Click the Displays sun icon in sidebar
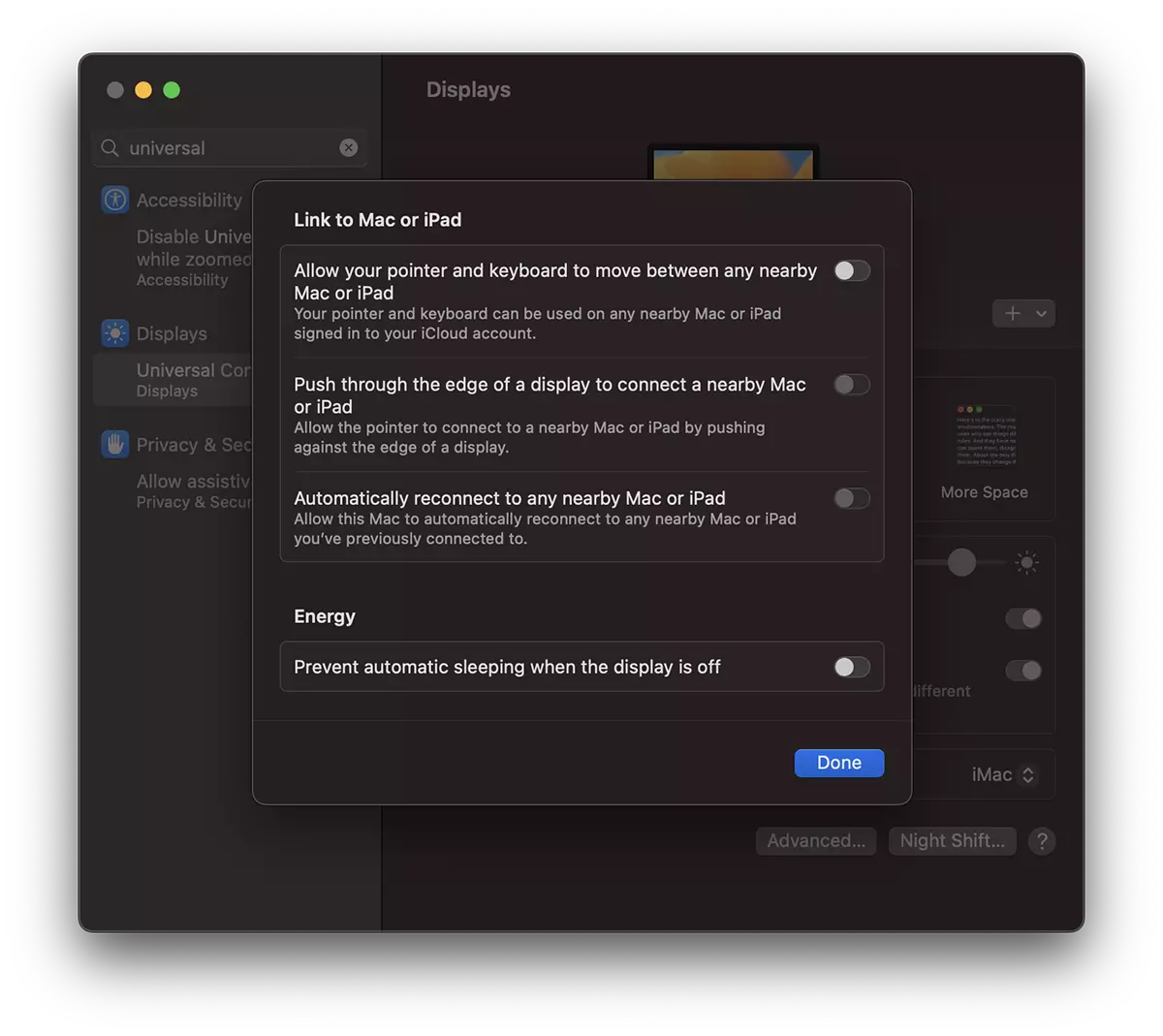This screenshot has height=1036, width=1163. [115, 333]
